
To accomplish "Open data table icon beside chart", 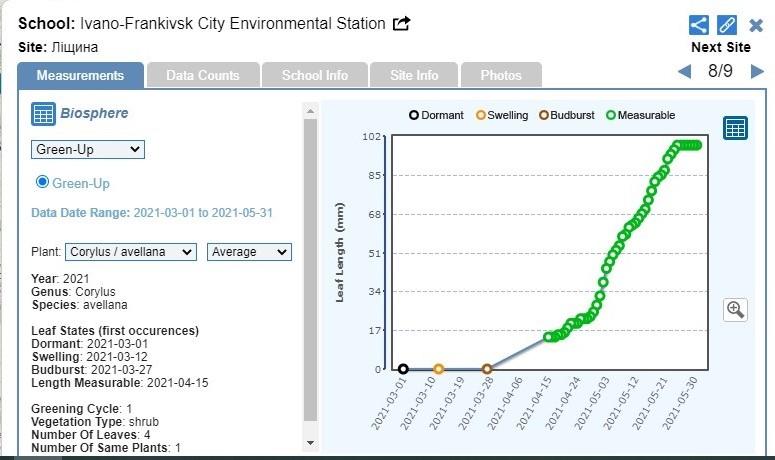I will pyautogui.click(x=735, y=128).
